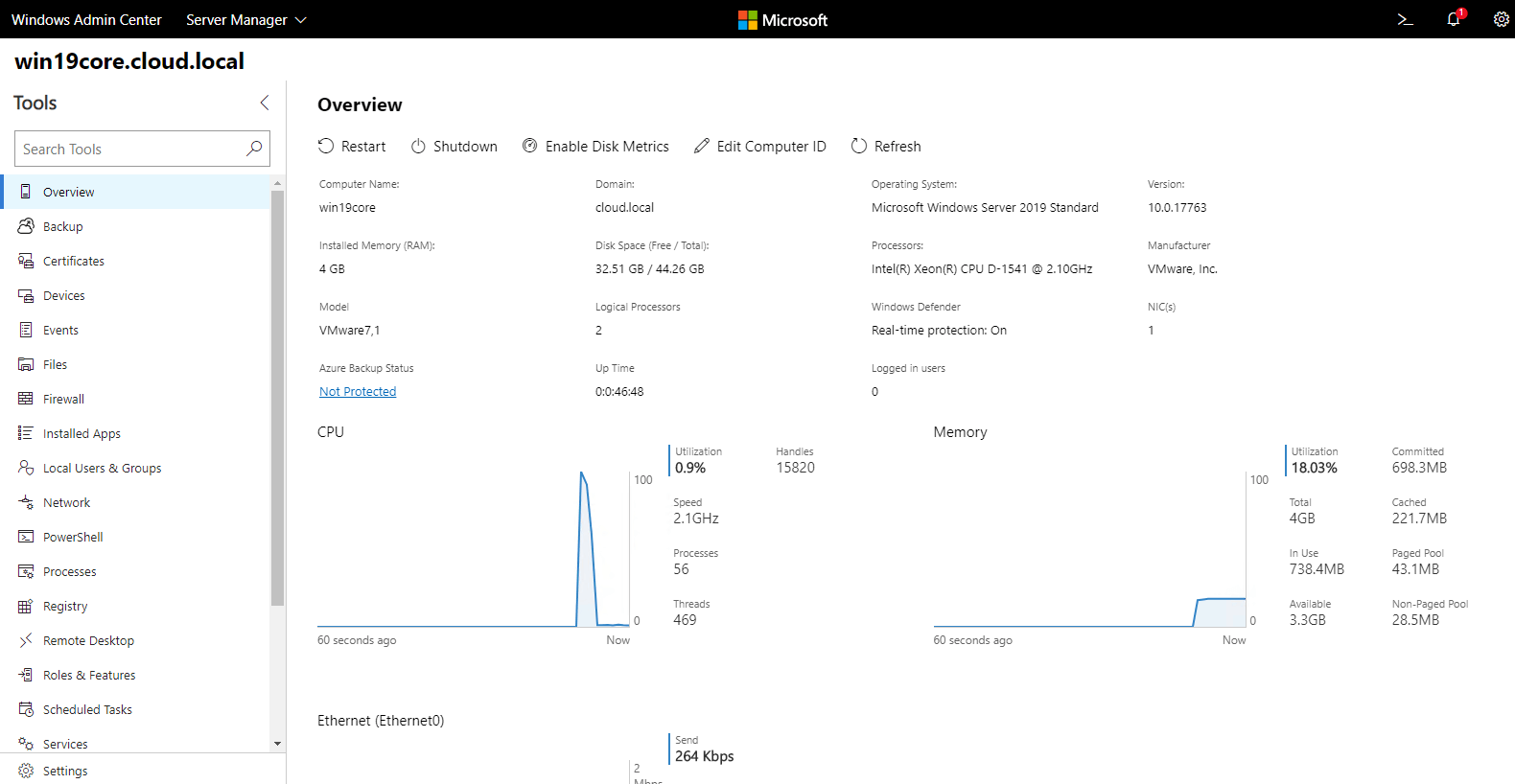Open the PowerShell console icon in header
Image resolution: width=1515 pixels, height=784 pixels.
1405,19
